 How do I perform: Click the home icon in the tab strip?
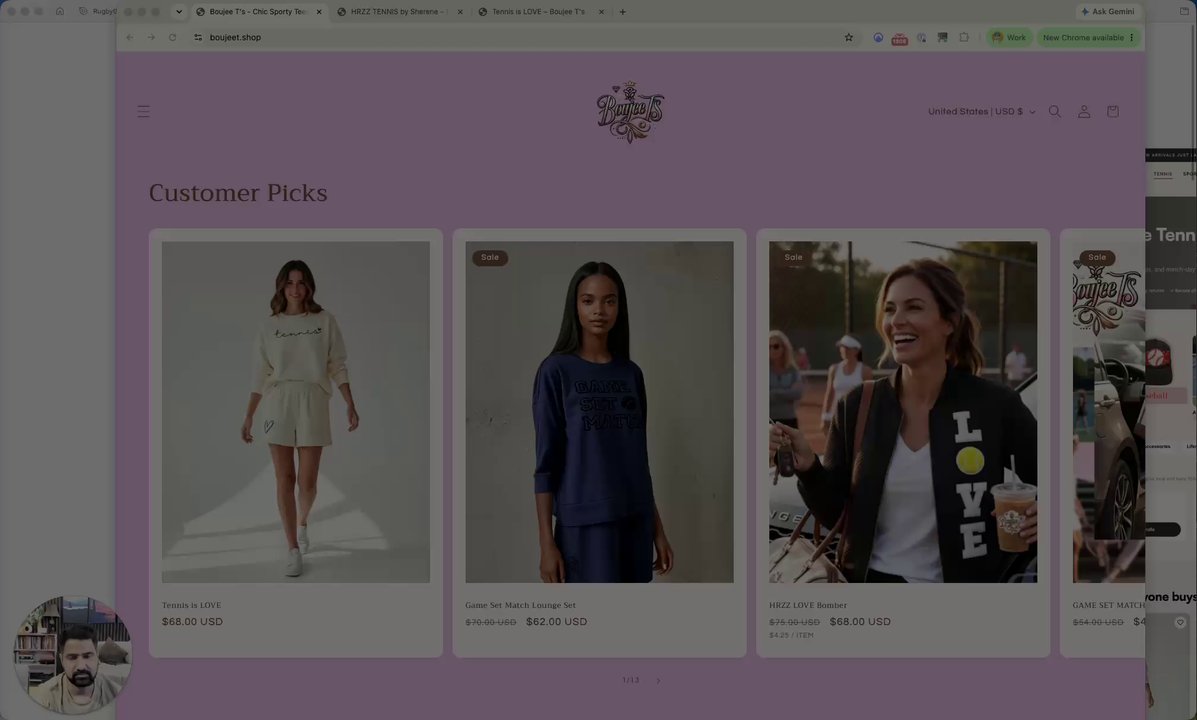coord(60,11)
